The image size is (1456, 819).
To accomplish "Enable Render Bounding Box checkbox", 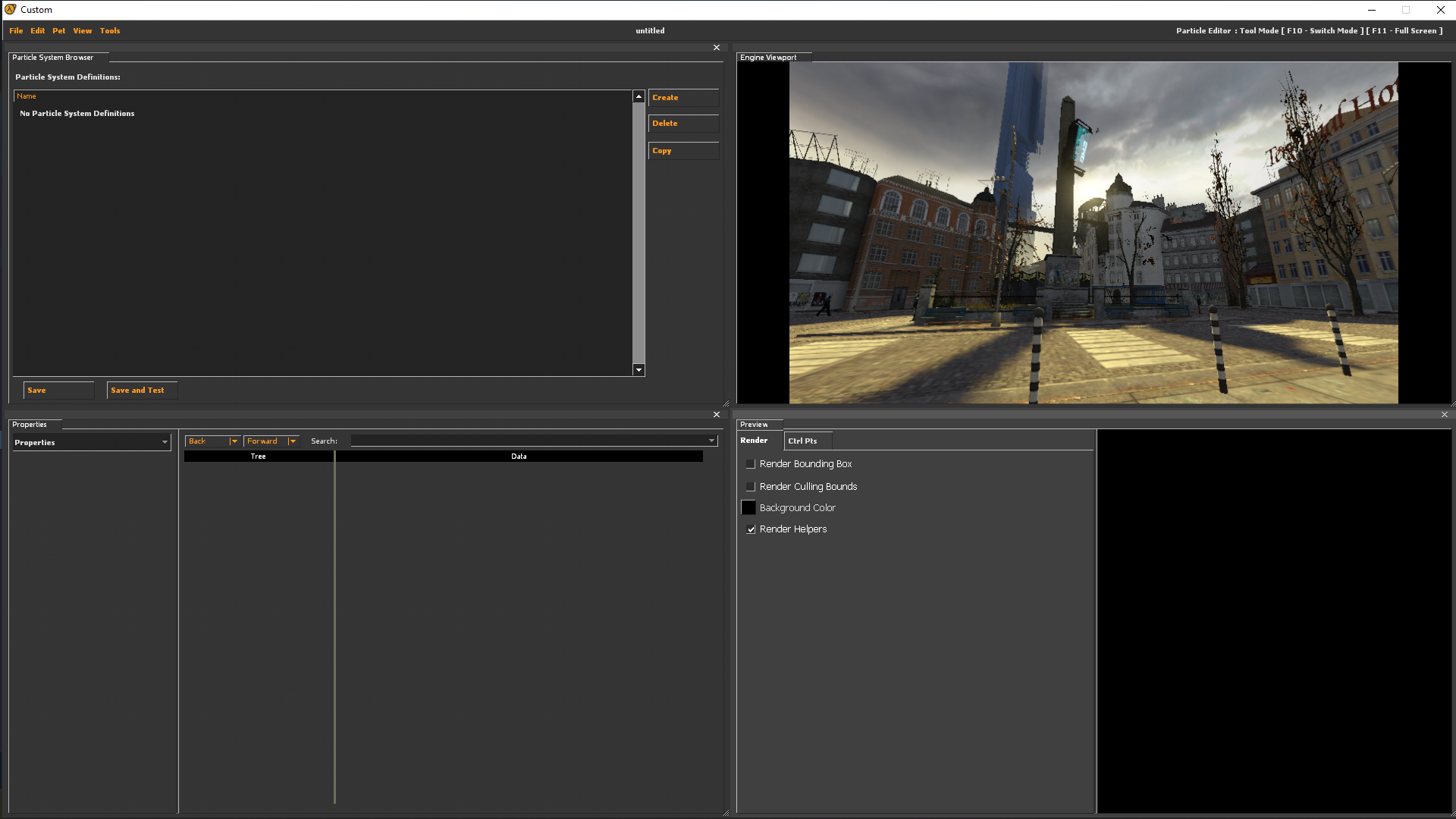I will [x=751, y=464].
